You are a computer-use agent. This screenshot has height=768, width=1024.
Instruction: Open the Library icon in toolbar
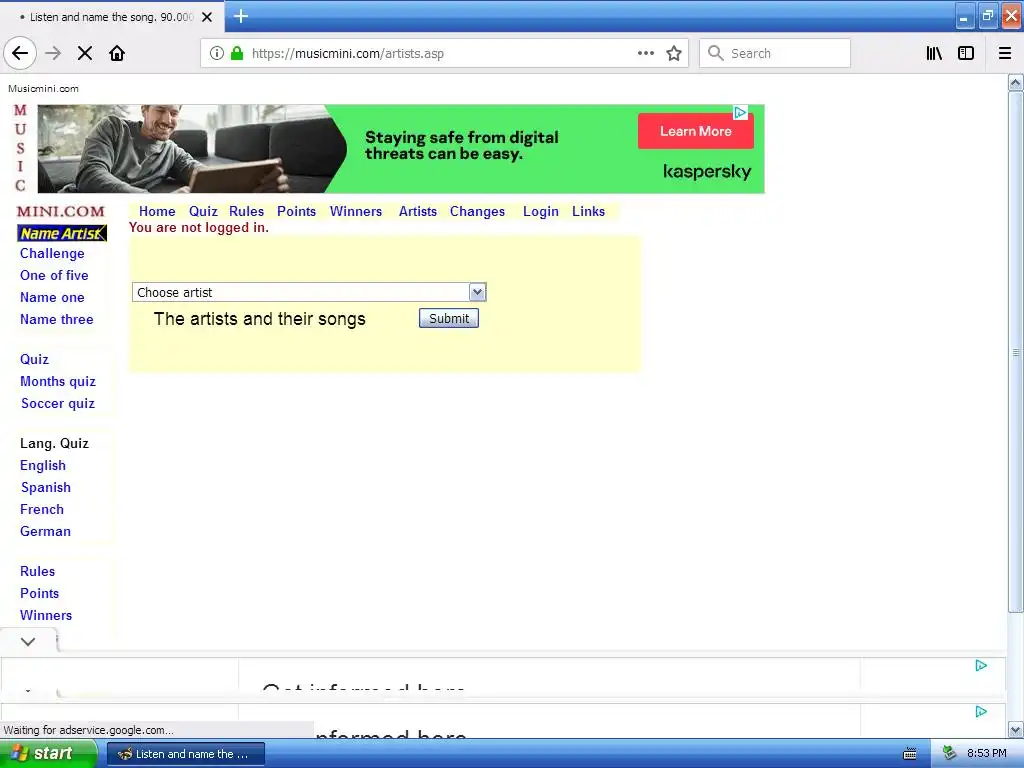(934, 54)
